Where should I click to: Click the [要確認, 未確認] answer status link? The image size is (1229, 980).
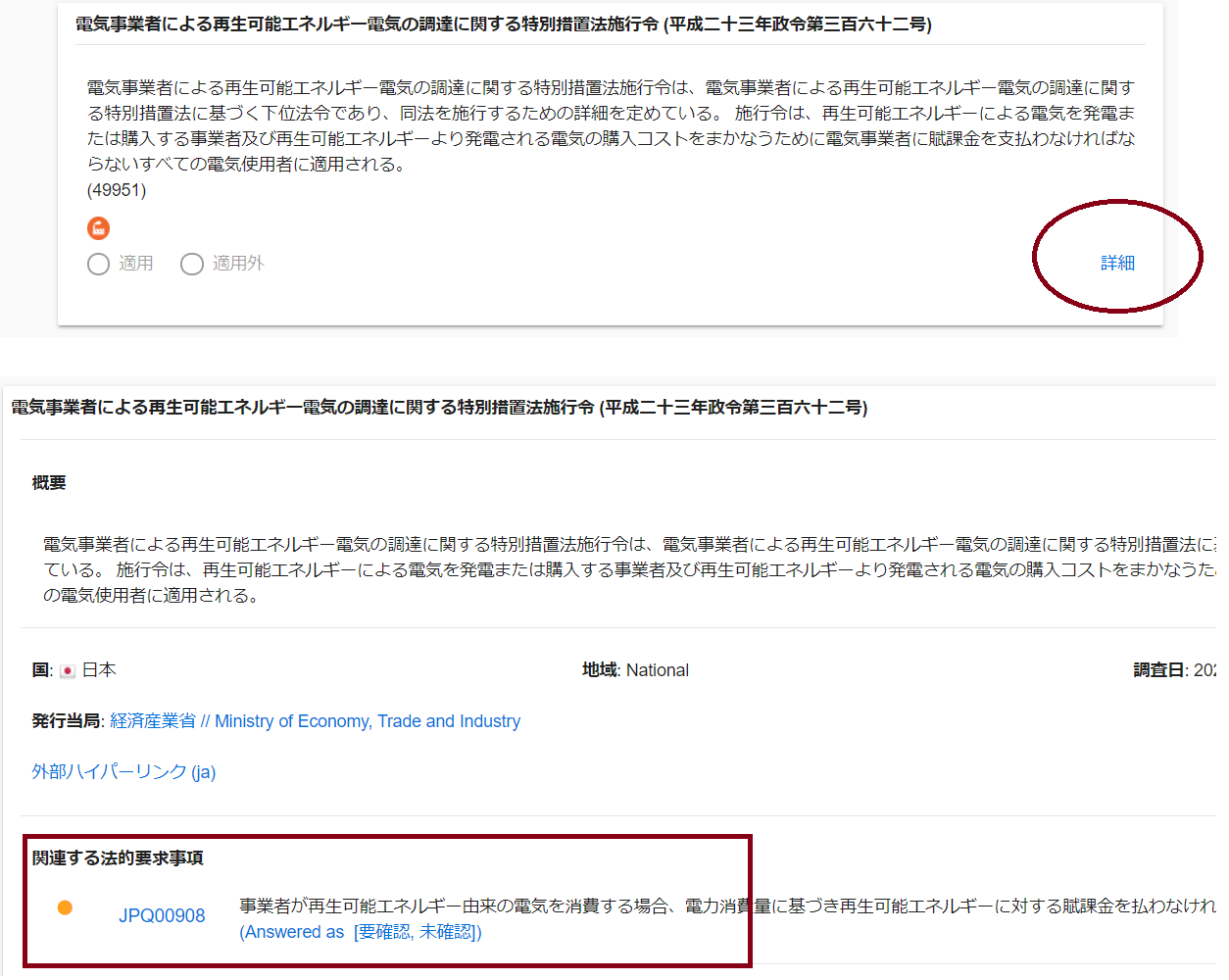(x=418, y=932)
